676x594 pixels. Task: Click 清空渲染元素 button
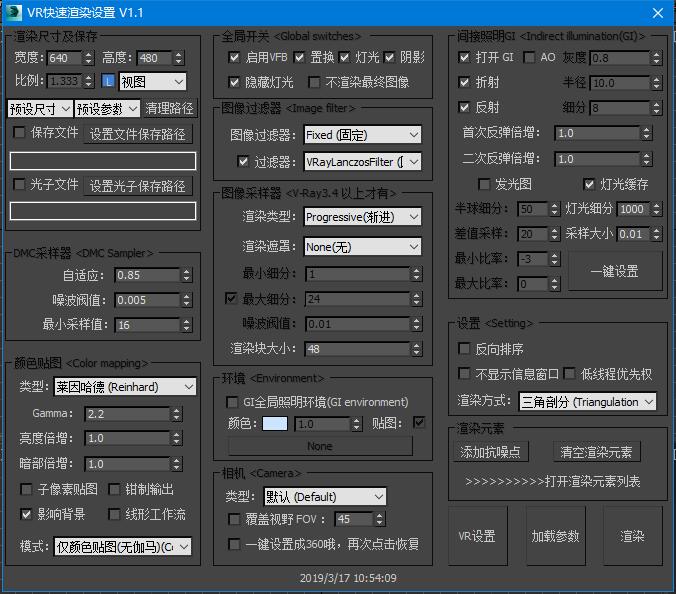click(x=596, y=452)
